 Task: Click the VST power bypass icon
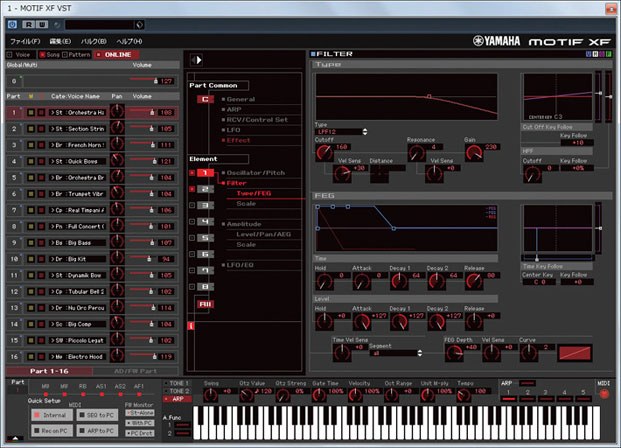[x=12, y=25]
